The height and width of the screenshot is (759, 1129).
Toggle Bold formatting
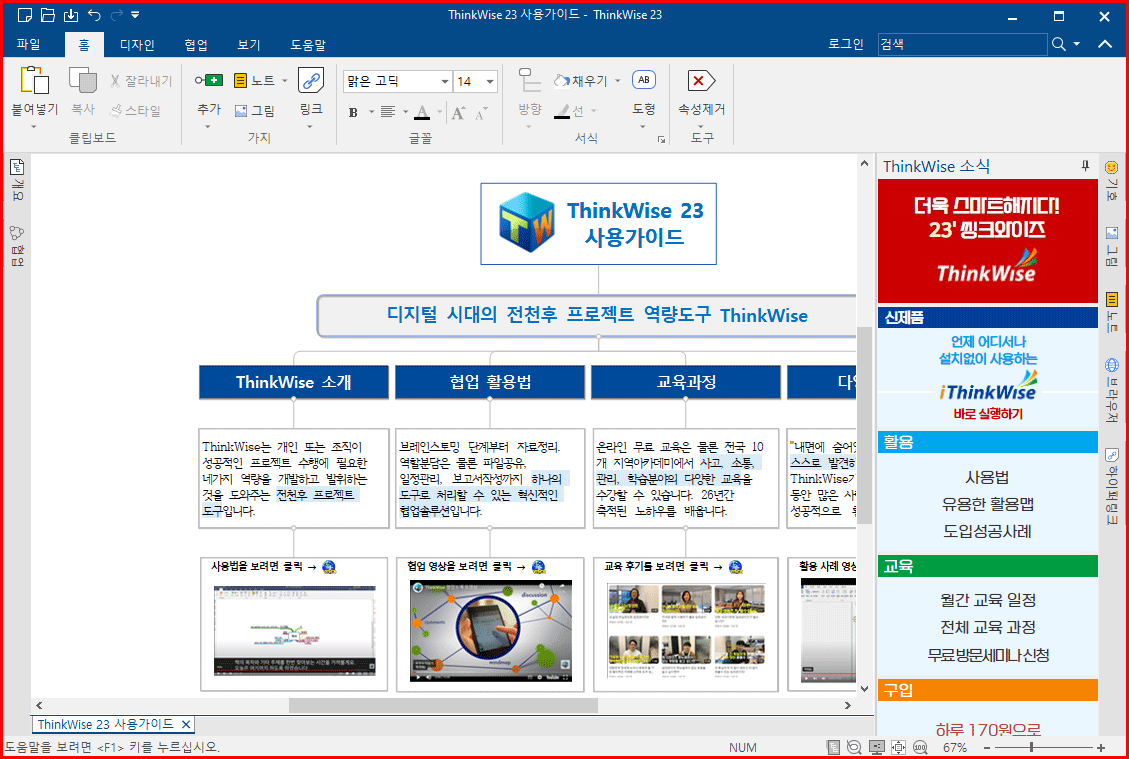coord(354,112)
